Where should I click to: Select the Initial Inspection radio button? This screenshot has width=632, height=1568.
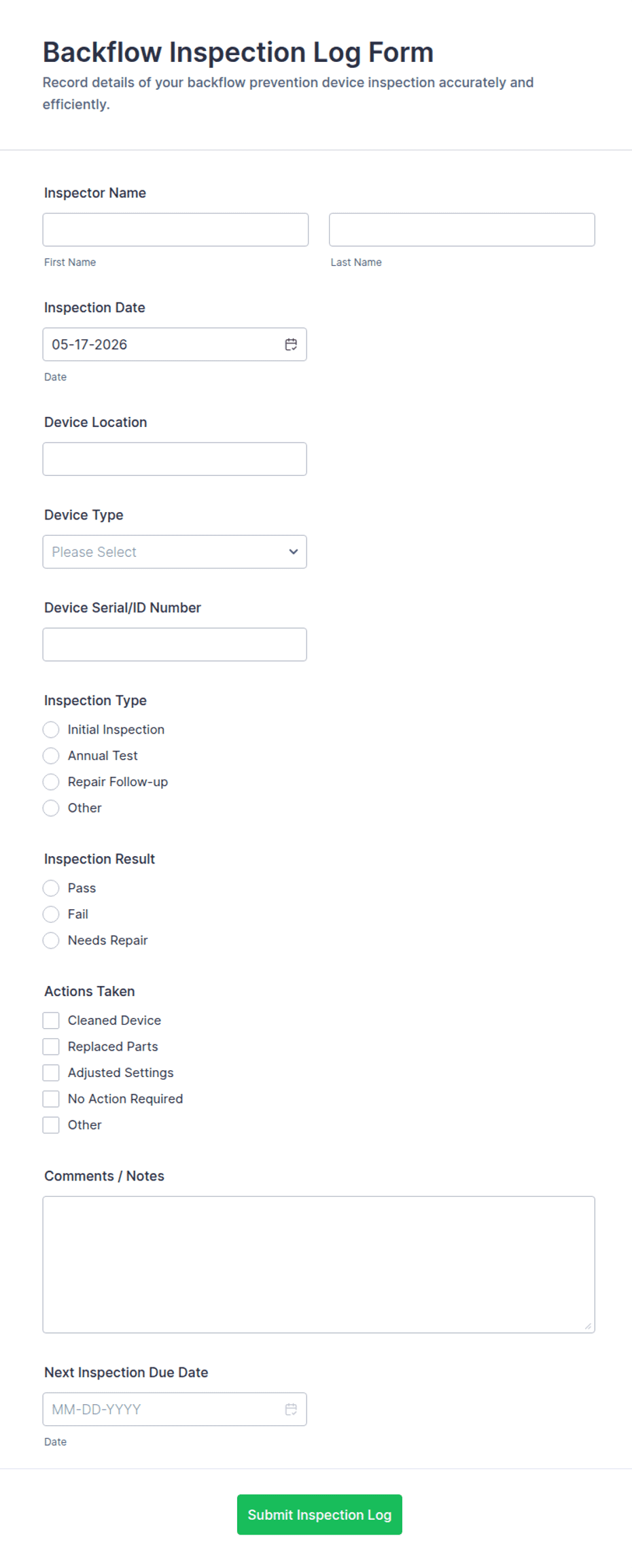pos(51,730)
